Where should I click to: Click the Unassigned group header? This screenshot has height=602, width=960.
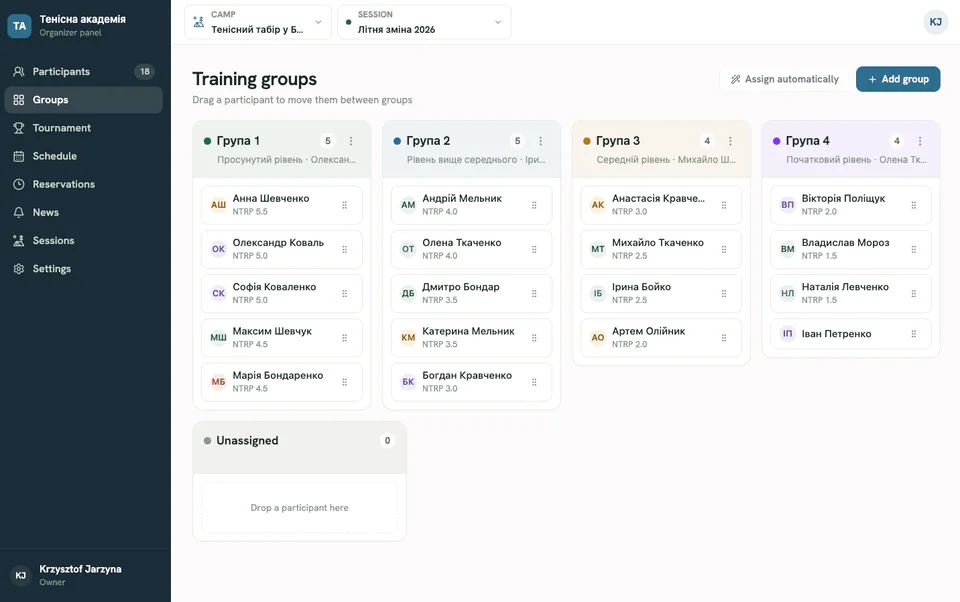pos(299,447)
